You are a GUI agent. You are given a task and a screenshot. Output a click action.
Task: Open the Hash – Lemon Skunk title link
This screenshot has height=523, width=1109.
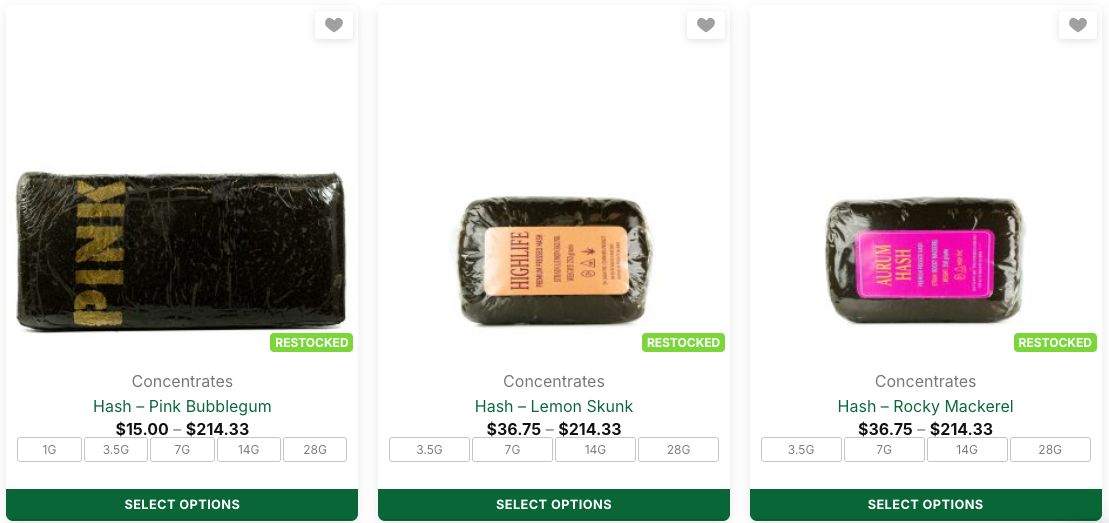(554, 406)
